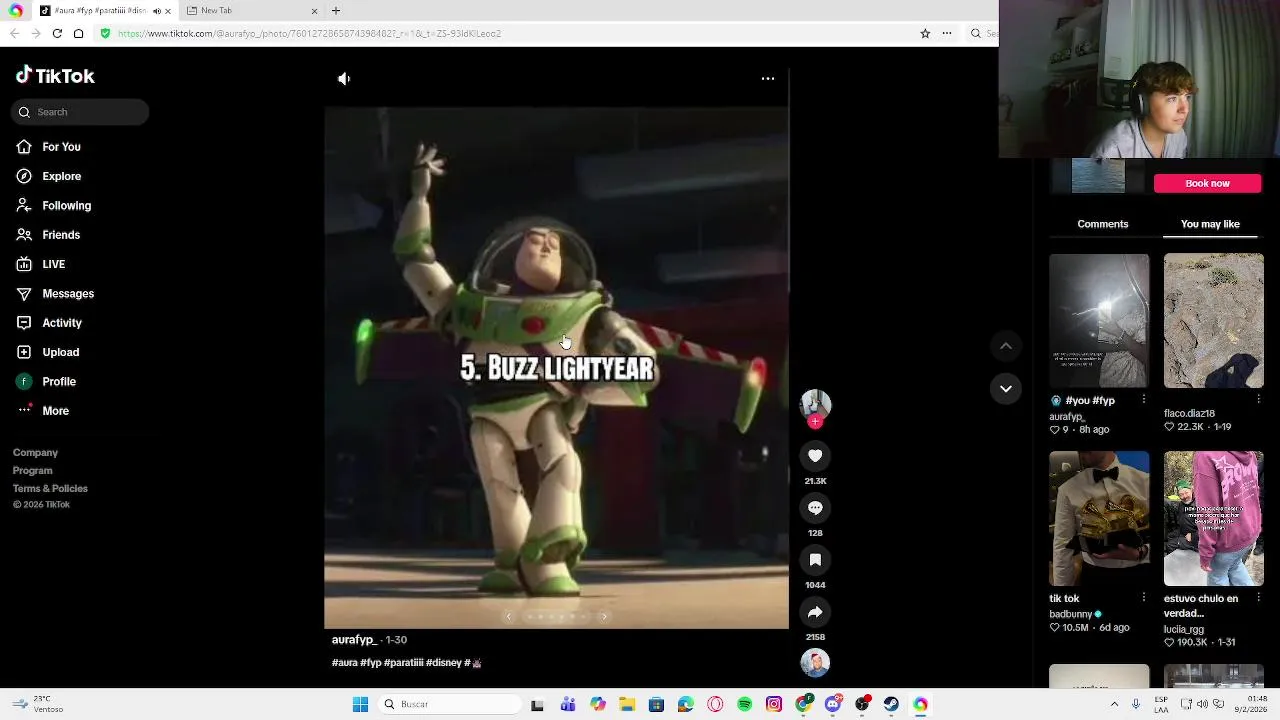Open lucila_rgg suggested video thumbnail
The width and height of the screenshot is (1280, 720).
tap(1214, 518)
